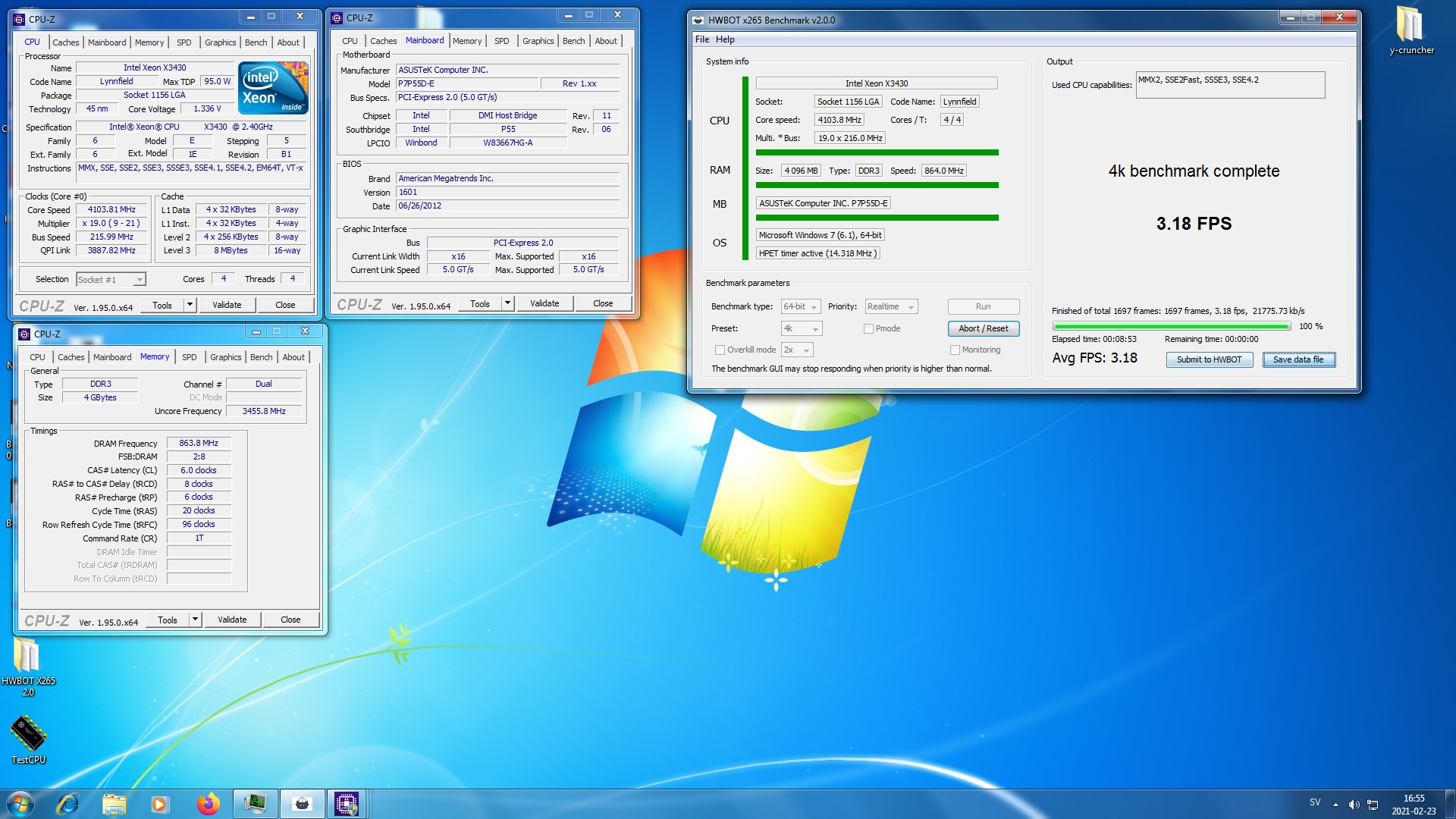Click the Intel Xeon inside logo
The image size is (1456, 819).
pos(274,88)
